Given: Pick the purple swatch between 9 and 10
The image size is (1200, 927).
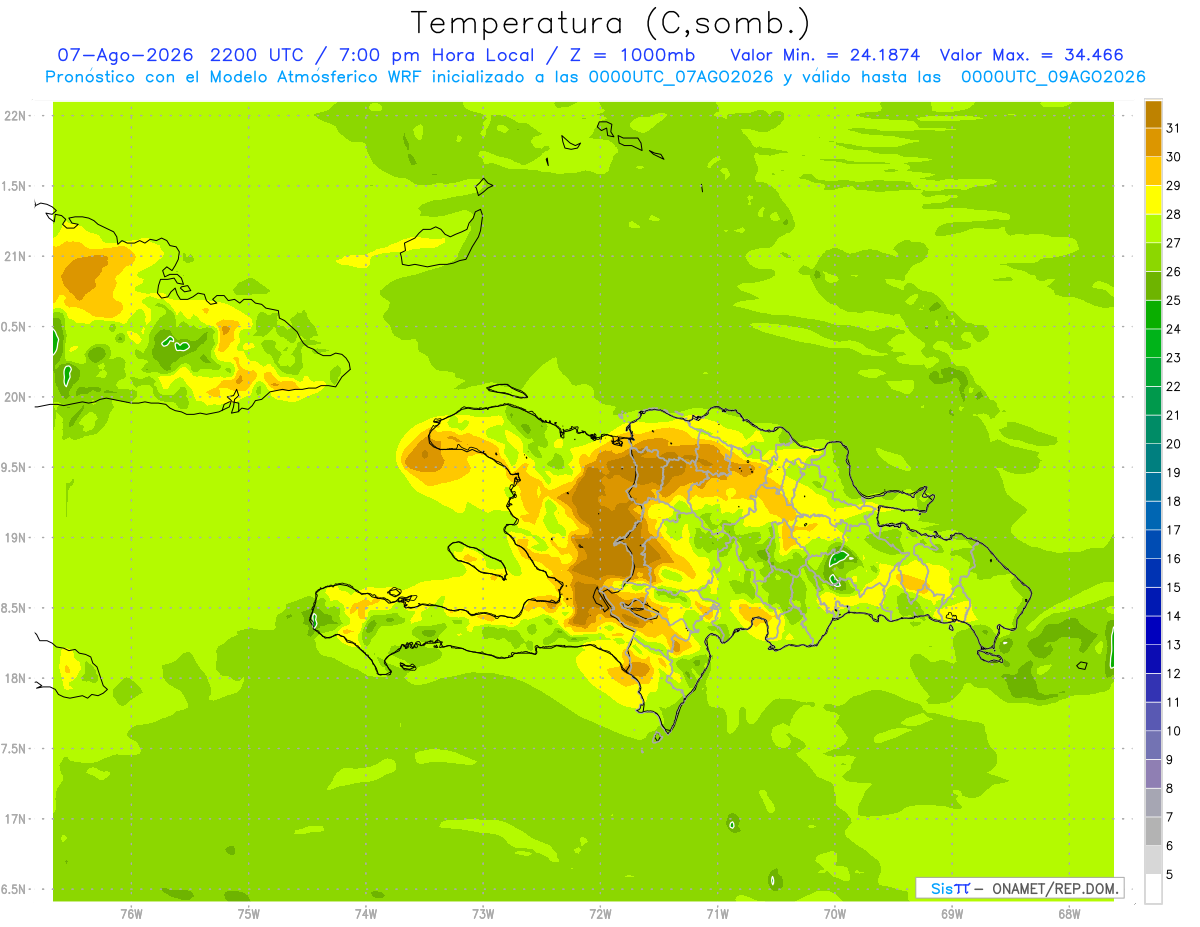Looking at the screenshot, I should pyautogui.click(x=1153, y=745).
